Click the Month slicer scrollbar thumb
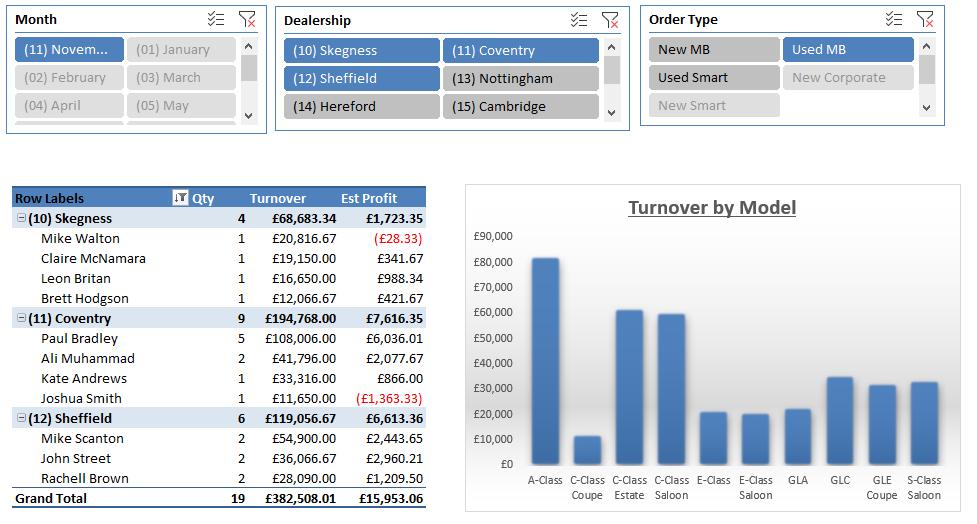 tap(249, 68)
